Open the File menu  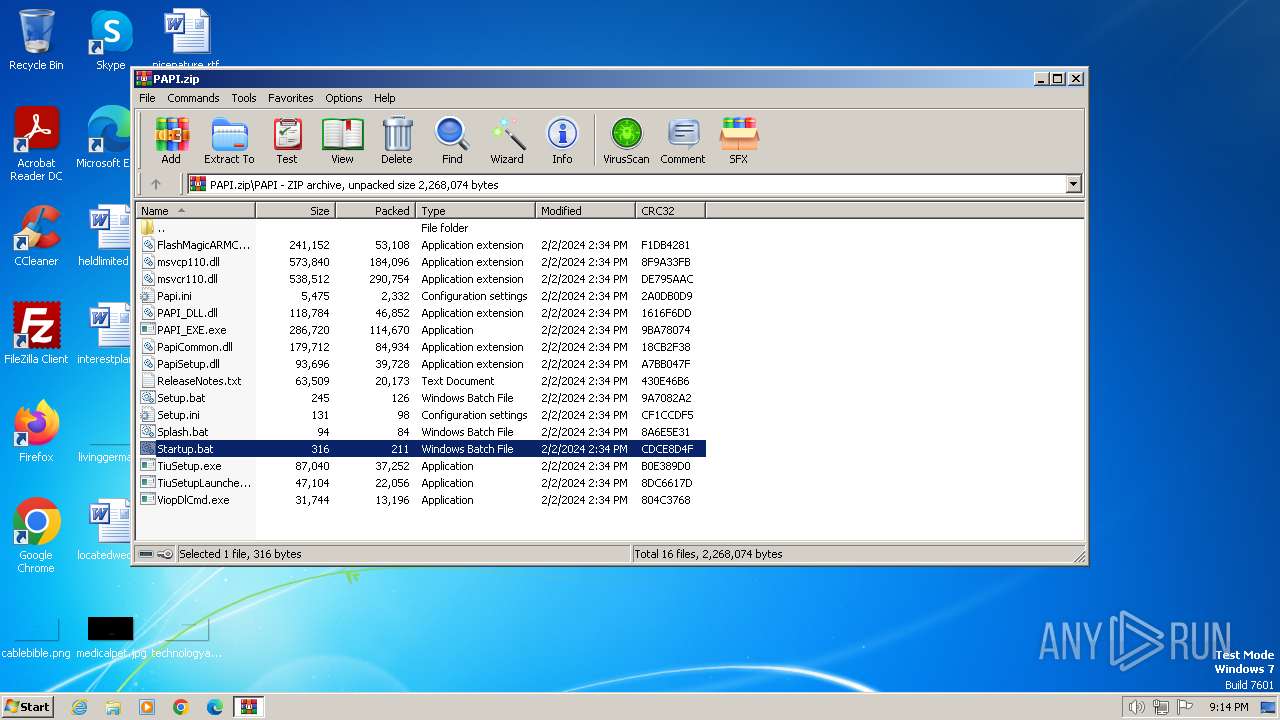point(147,98)
